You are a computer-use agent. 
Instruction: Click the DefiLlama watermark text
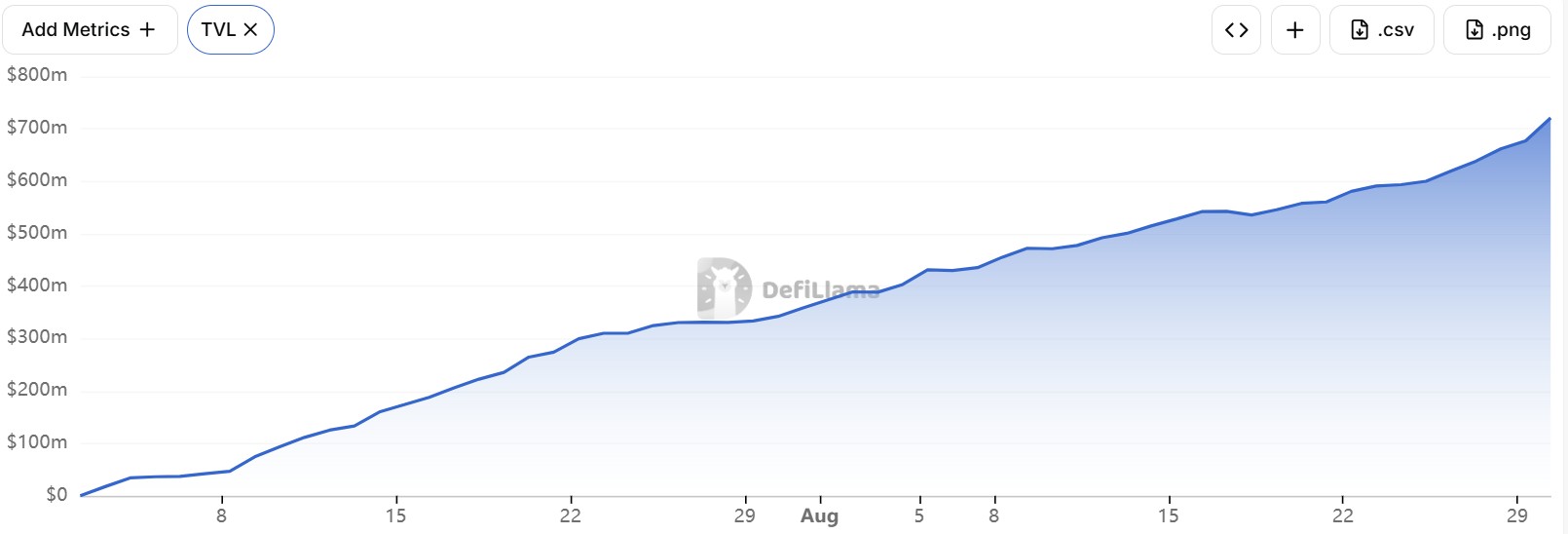(821, 289)
